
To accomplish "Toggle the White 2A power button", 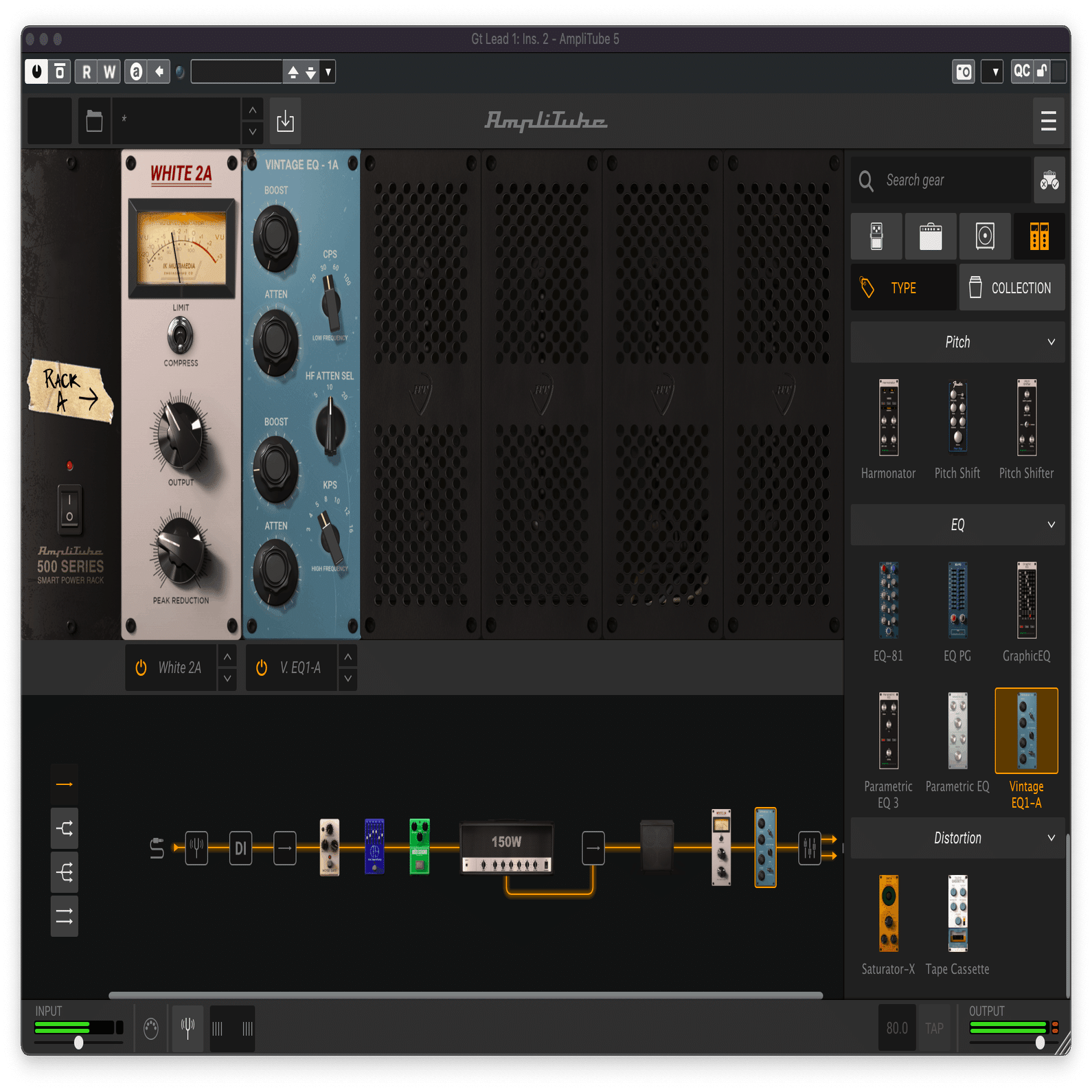I will (x=141, y=668).
